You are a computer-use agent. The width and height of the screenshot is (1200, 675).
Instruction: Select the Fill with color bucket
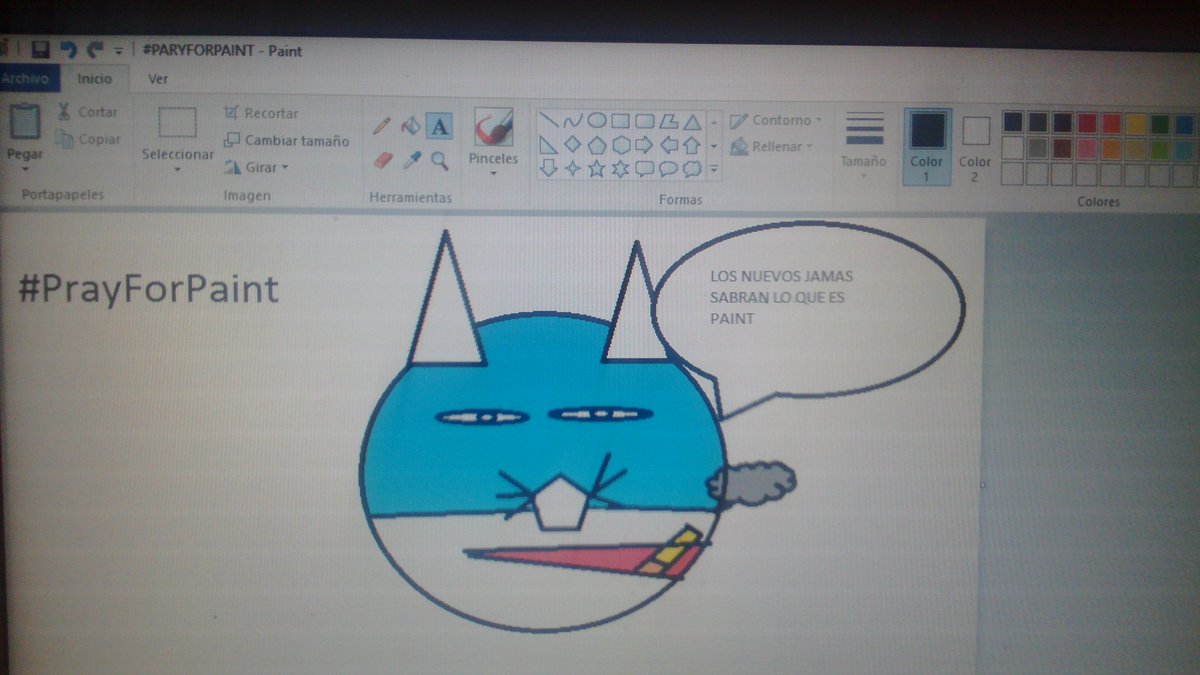(410, 127)
